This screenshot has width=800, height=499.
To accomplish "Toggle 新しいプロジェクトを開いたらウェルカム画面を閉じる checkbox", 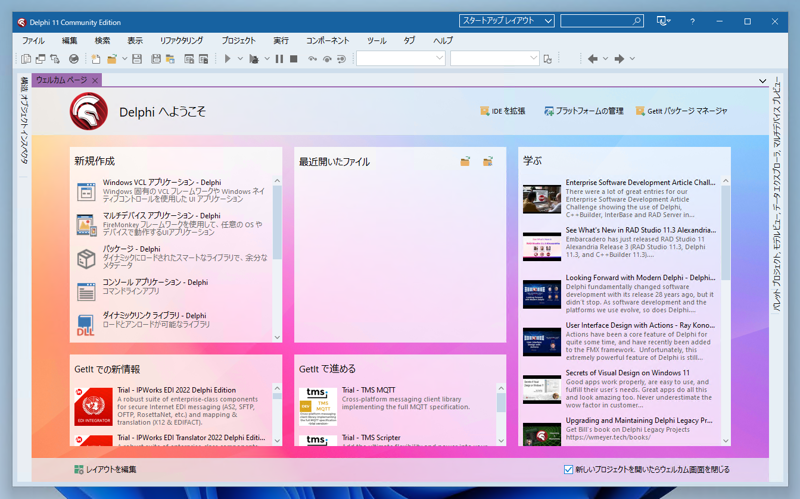I will pos(568,469).
